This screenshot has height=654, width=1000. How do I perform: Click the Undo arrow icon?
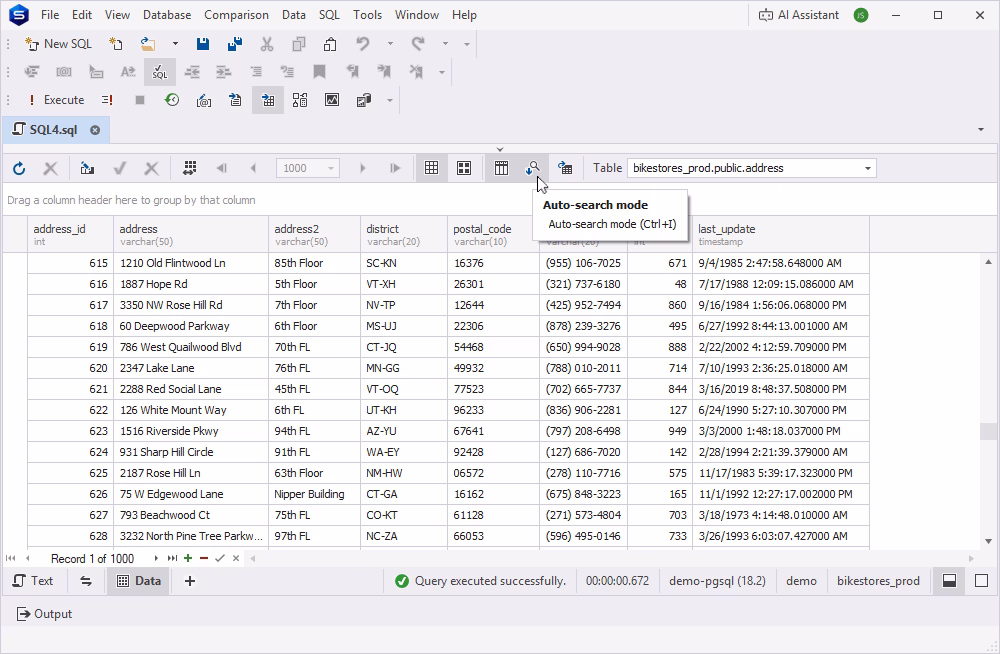pyautogui.click(x=363, y=44)
